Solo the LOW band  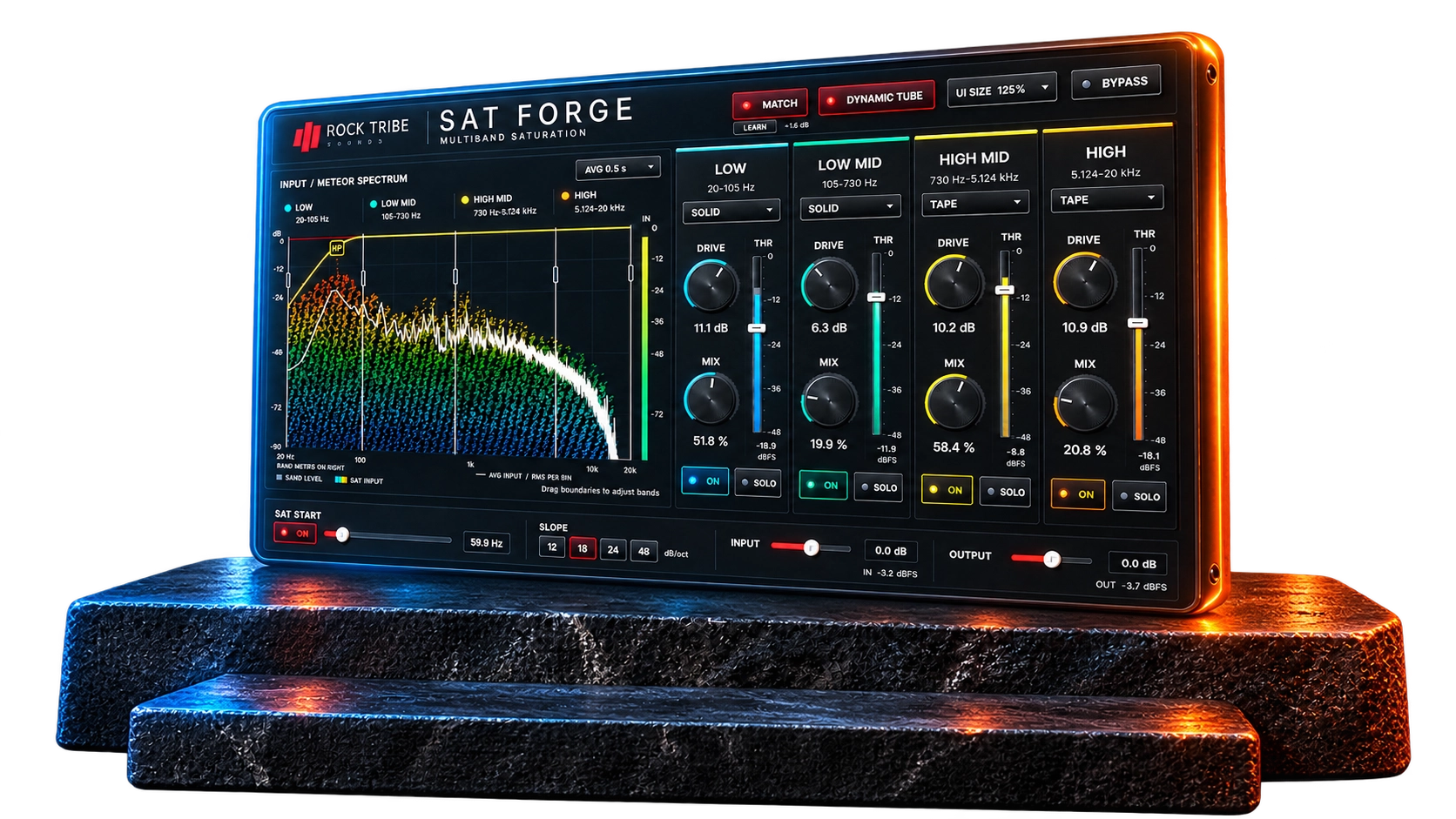(758, 483)
